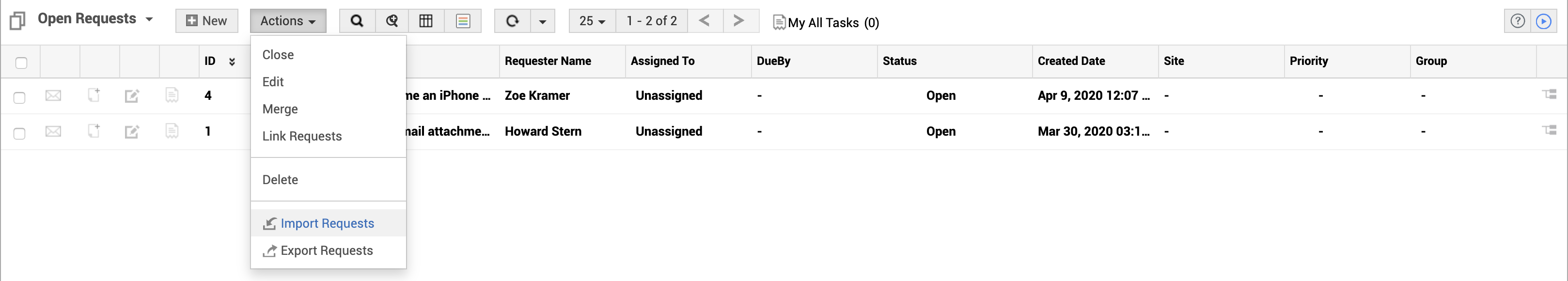Select Export Requests from the Actions menu

(326, 250)
